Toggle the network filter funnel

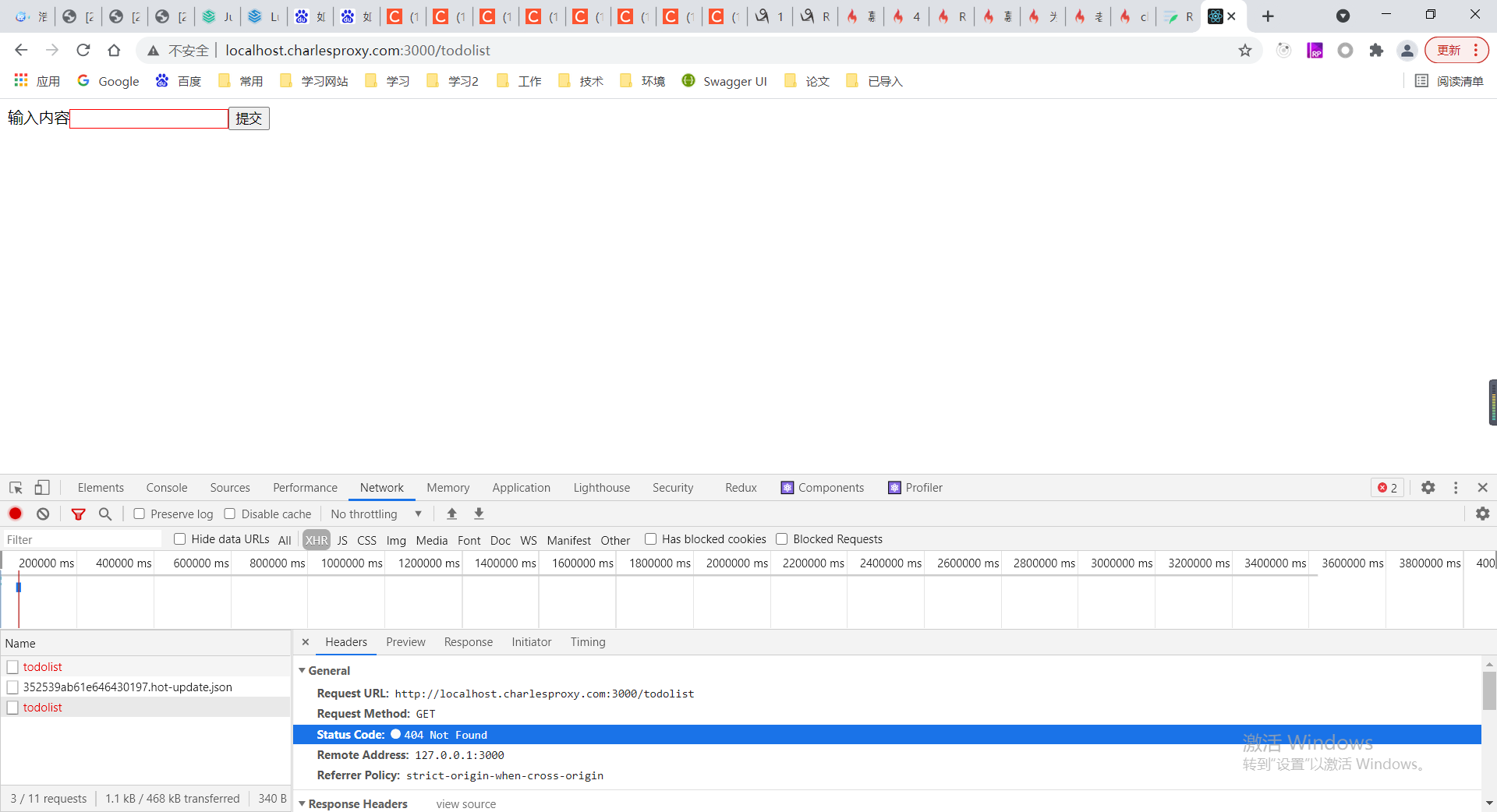(78, 514)
